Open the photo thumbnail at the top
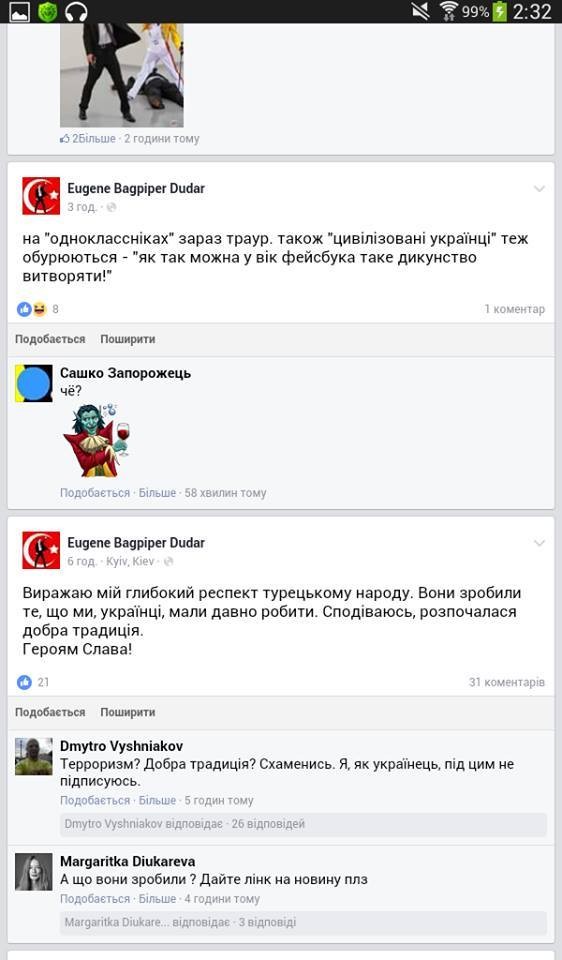The width and height of the screenshot is (562, 960). tap(122, 75)
